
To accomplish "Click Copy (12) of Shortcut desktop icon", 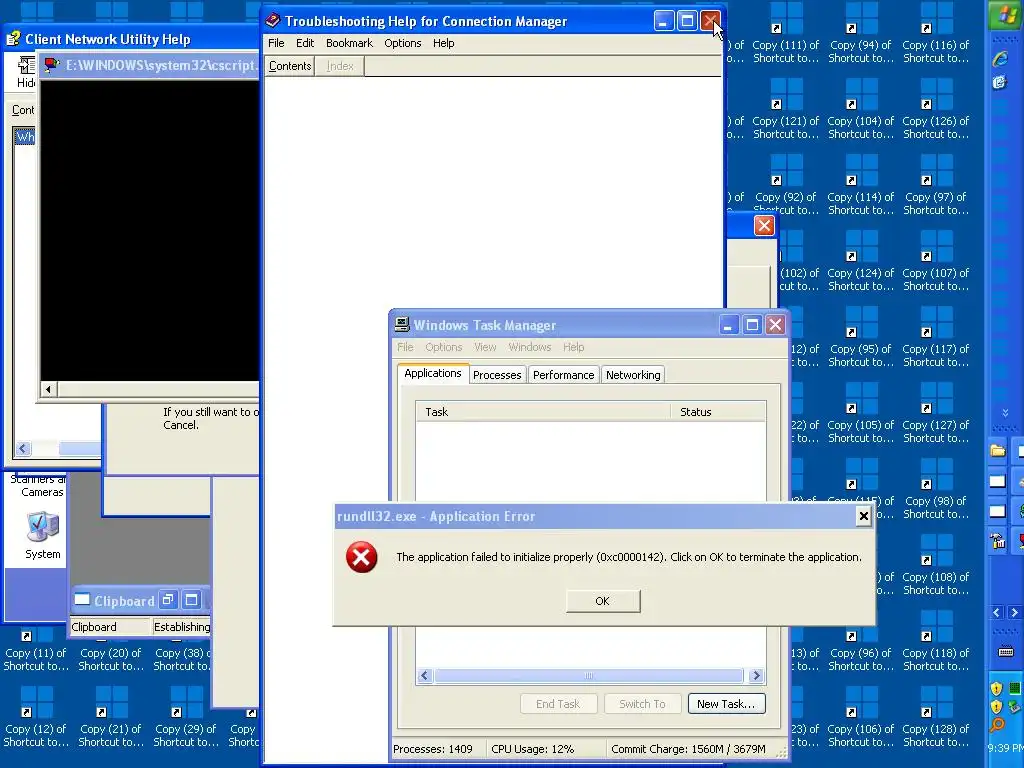I will 36,717.
